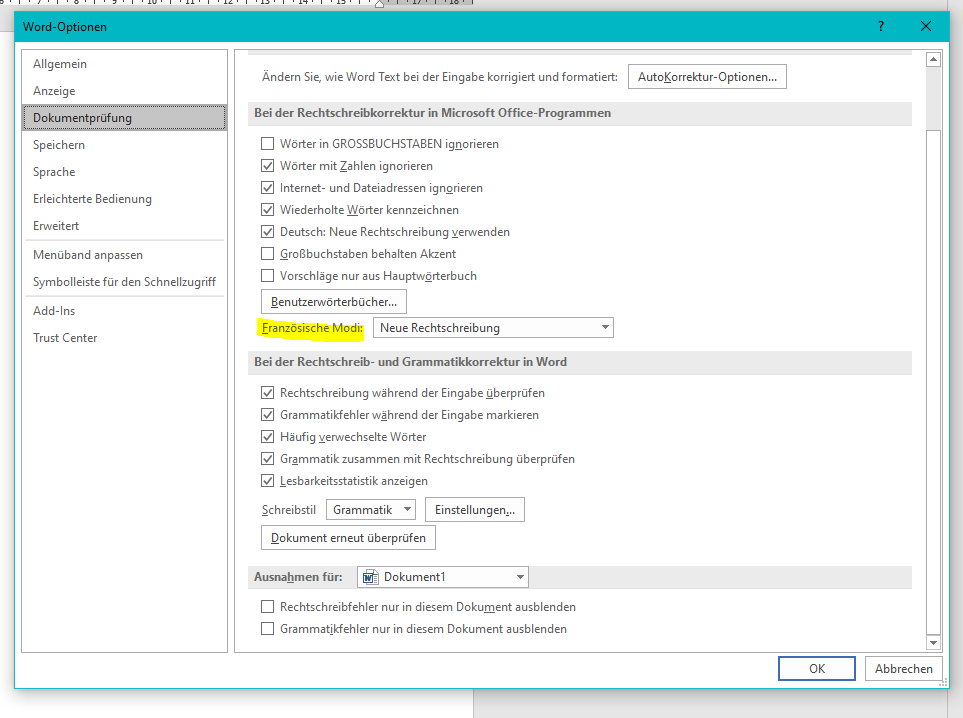The width and height of the screenshot is (963, 718).
Task: Toggle Internet- und Dateiadressen ignorieren
Action: click(267, 188)
